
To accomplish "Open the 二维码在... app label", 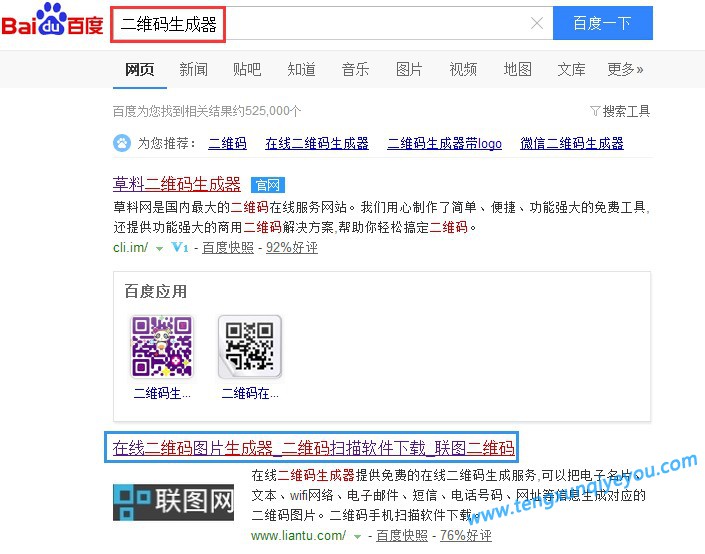I will (x=250, y=393).
